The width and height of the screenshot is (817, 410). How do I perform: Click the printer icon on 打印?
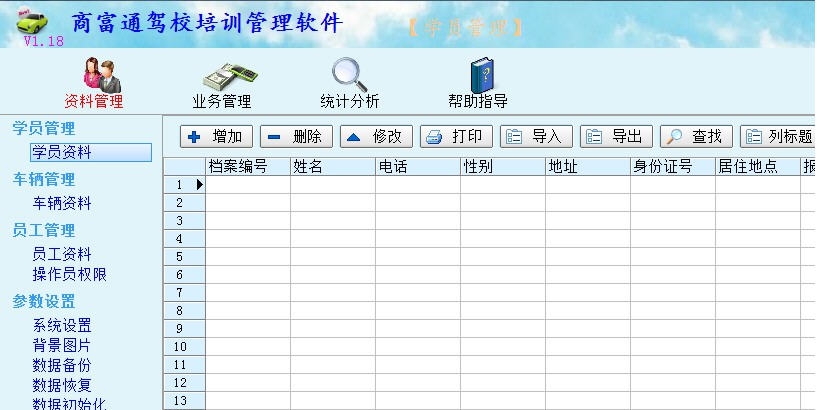click(434, 137)
